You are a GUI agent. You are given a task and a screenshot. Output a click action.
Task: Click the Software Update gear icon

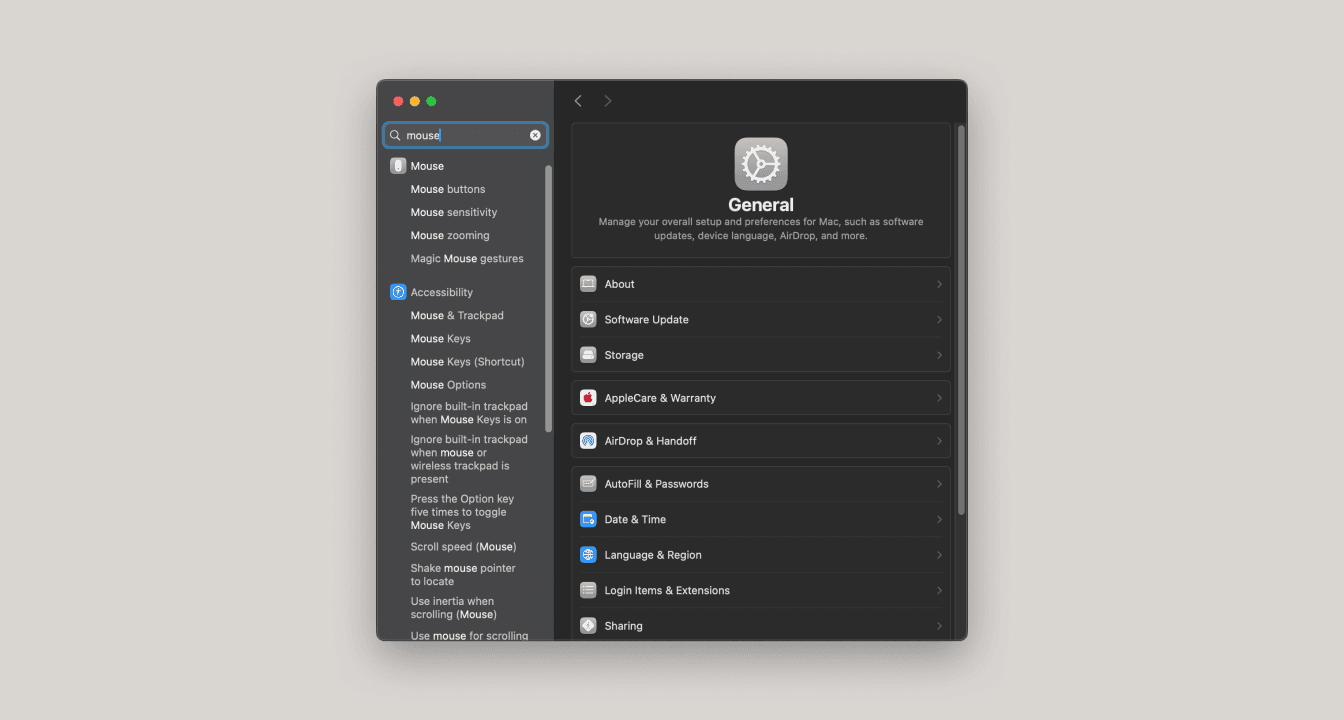(588, 320)
